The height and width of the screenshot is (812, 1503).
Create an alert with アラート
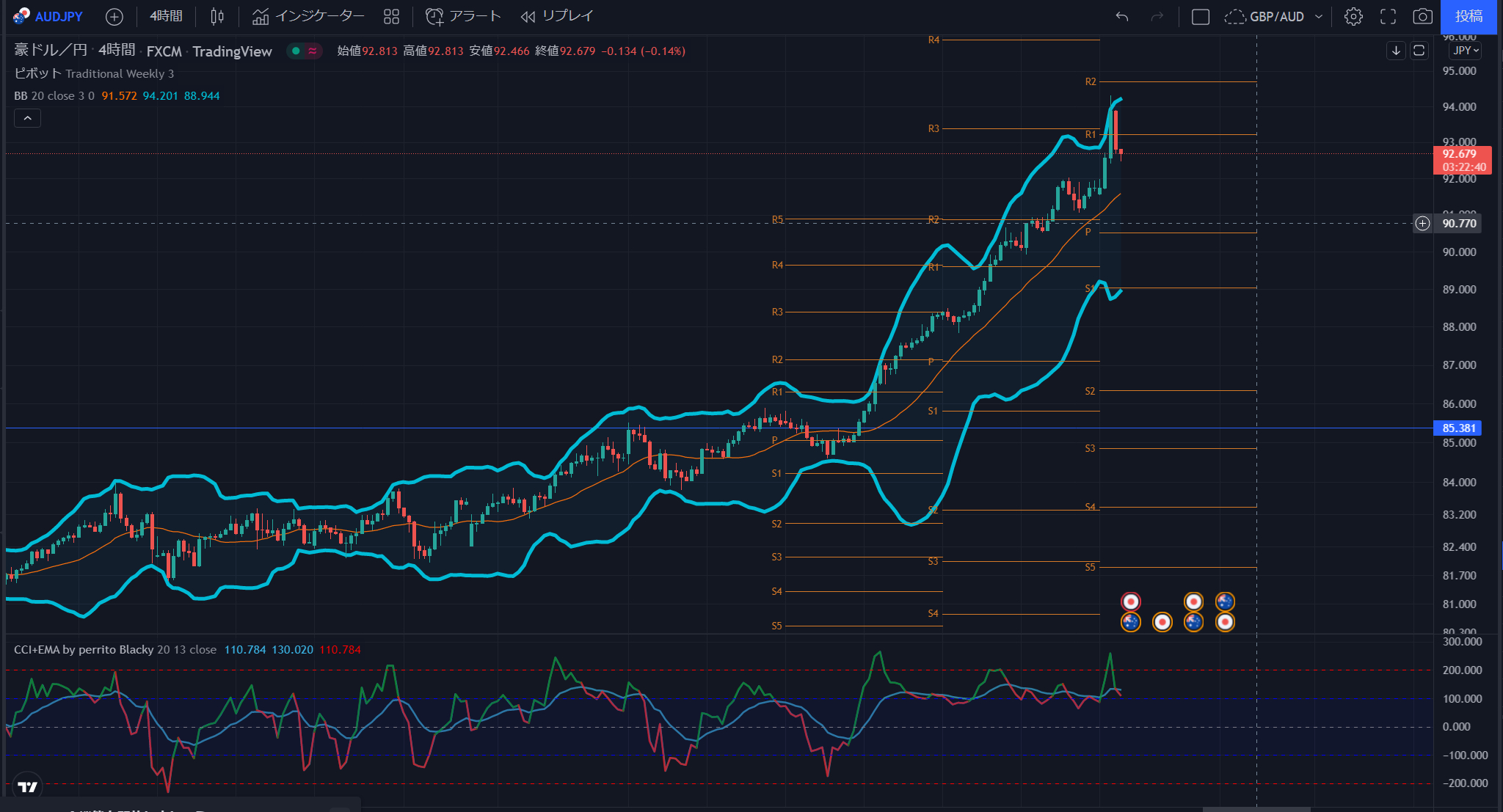click(463, 16)
